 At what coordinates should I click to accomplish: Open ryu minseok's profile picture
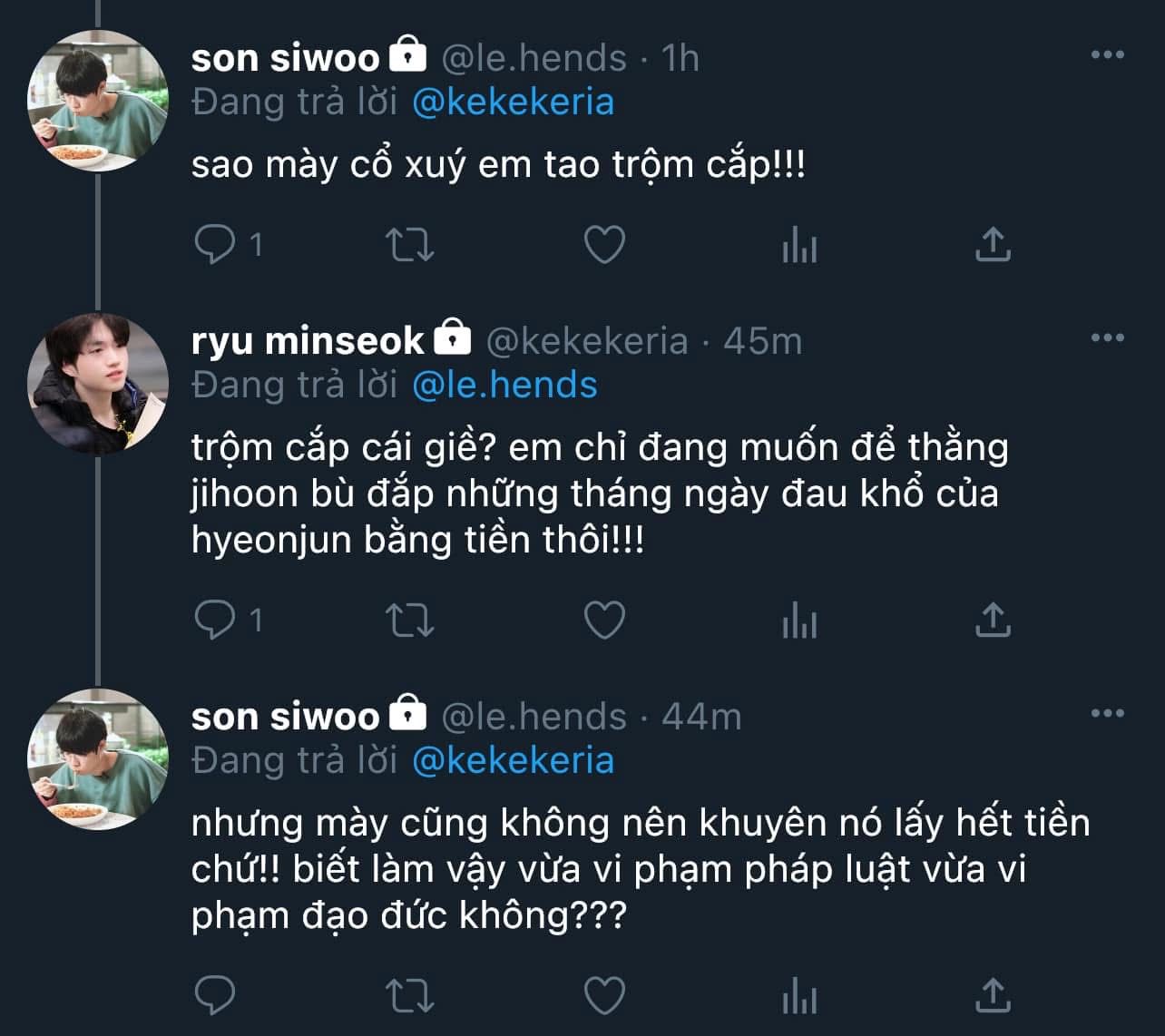click(98, 384)
